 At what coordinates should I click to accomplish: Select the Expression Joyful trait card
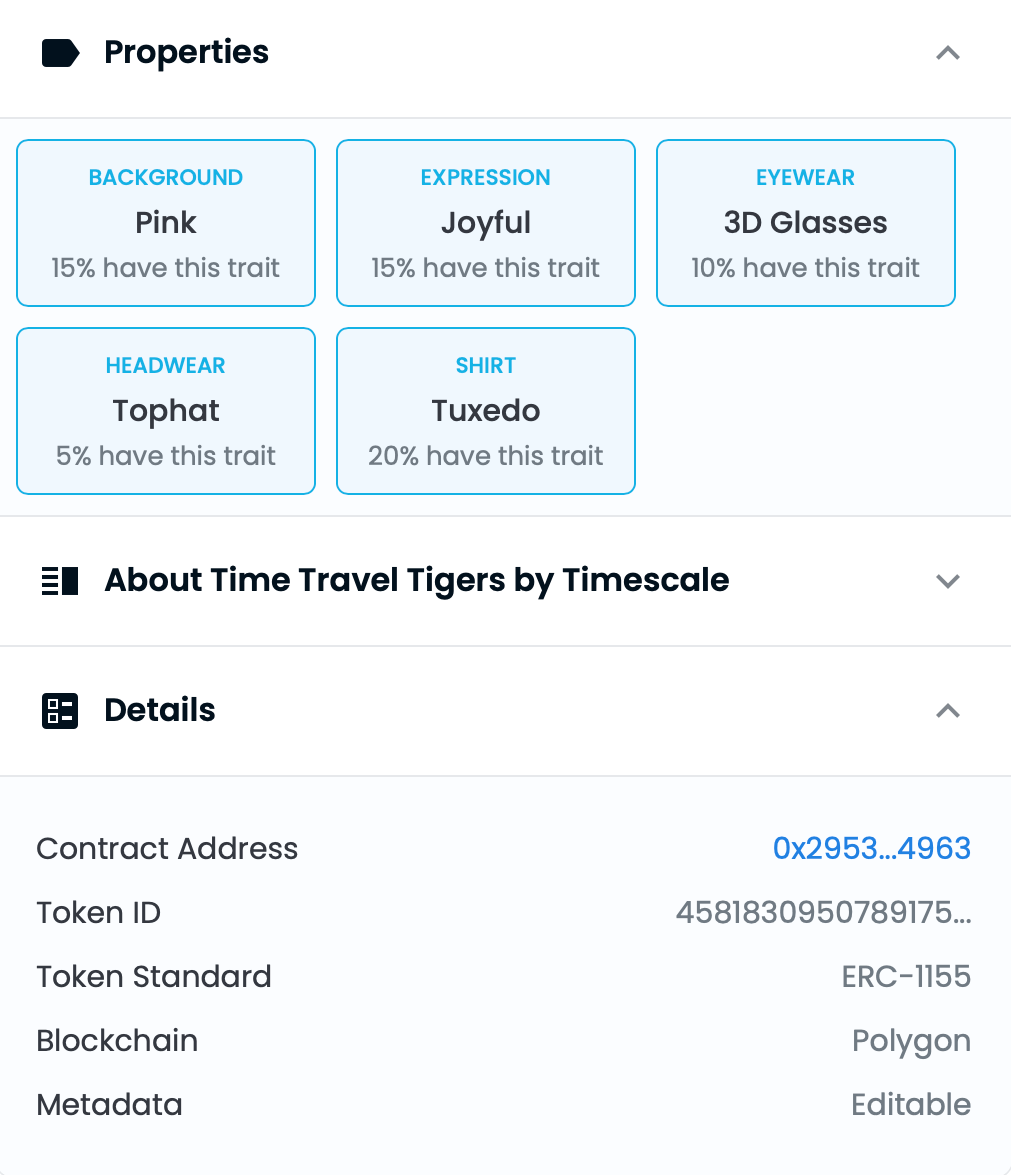486,223
